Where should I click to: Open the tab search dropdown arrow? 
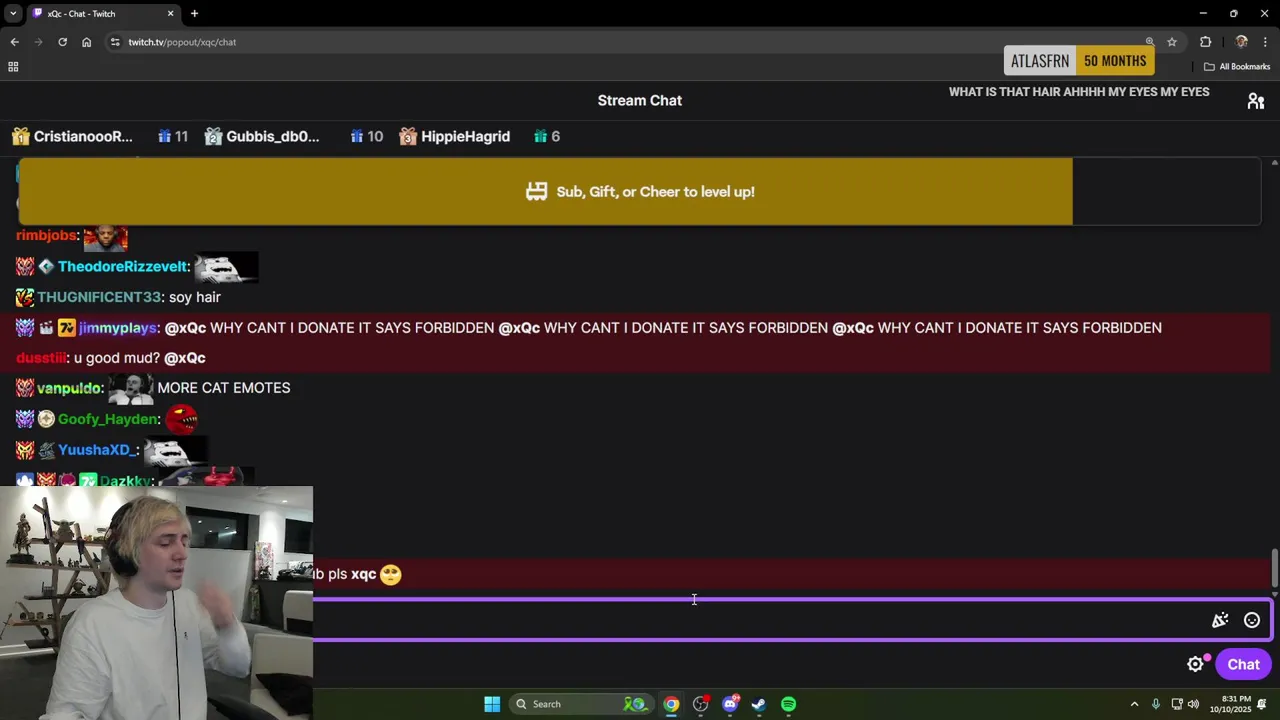[x=13, y=13]
